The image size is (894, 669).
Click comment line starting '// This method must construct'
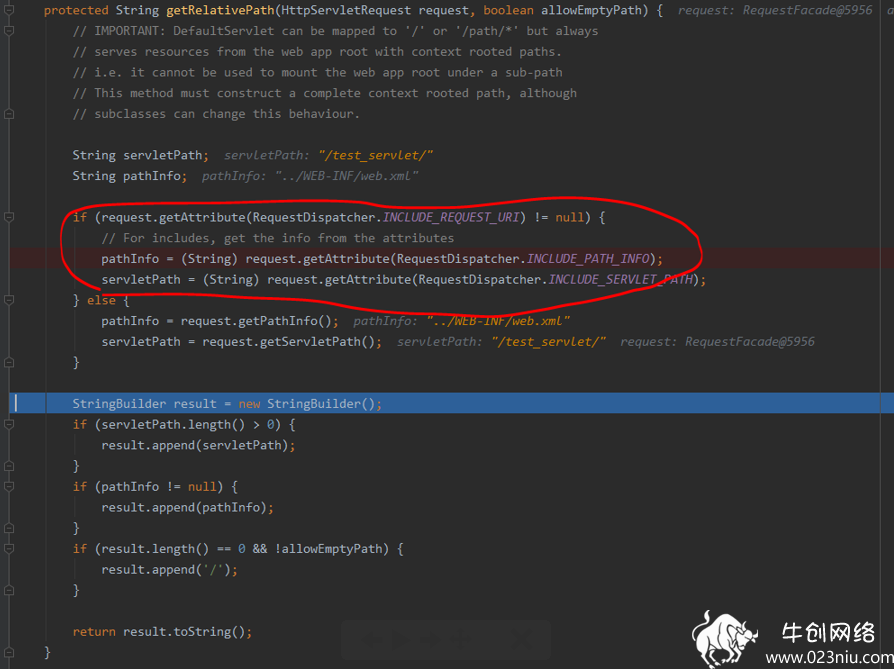(324, 93)
